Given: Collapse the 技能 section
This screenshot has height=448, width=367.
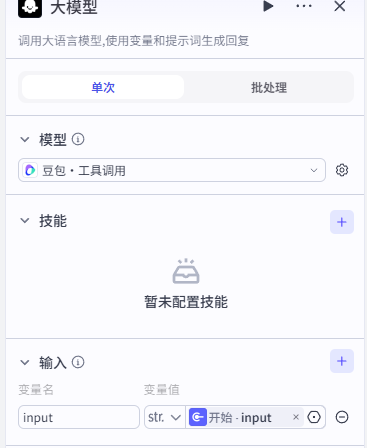Looking at the screenshot, I should coord(25,221).
